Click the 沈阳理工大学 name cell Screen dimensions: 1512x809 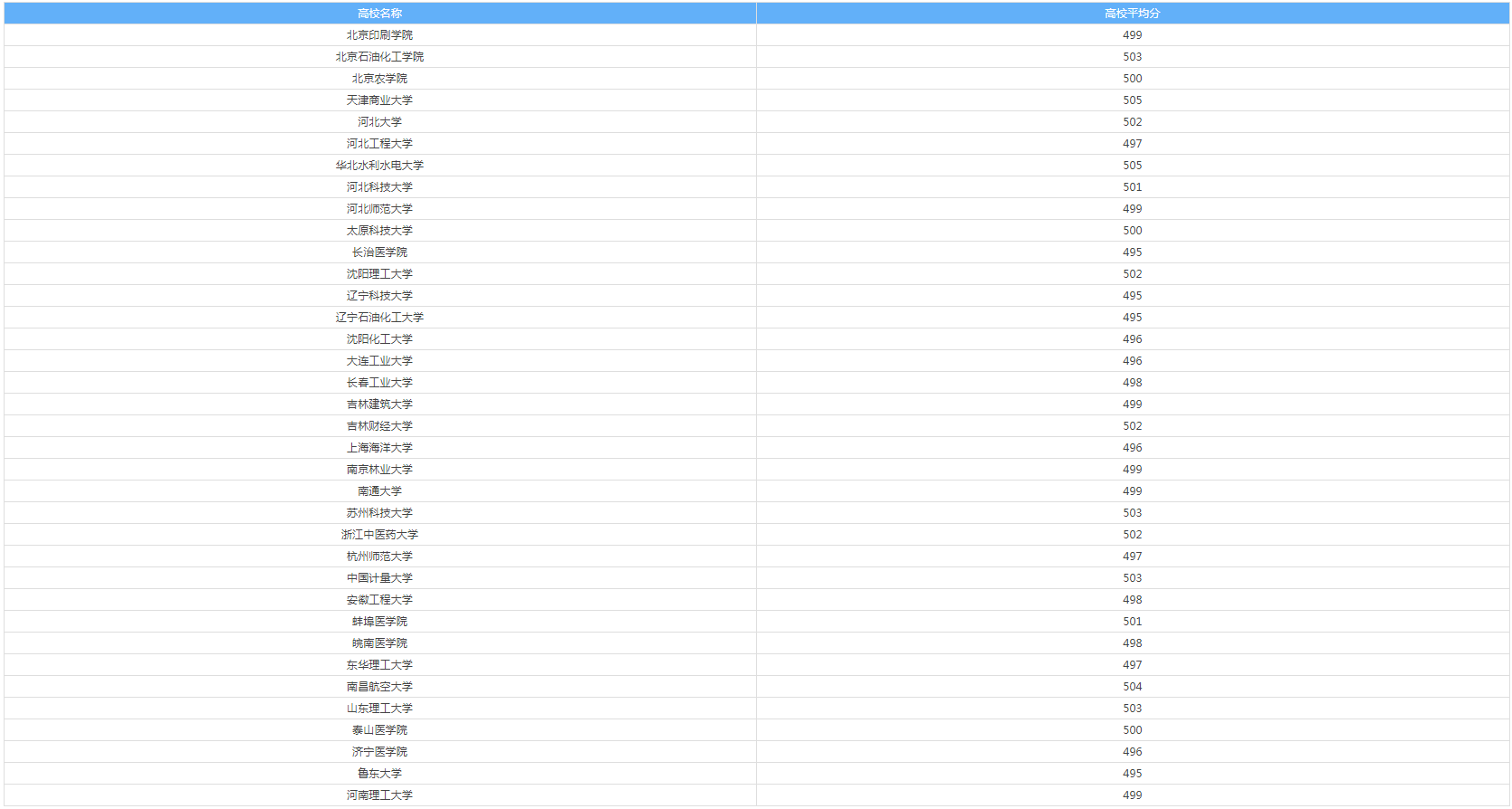(379, 274)
